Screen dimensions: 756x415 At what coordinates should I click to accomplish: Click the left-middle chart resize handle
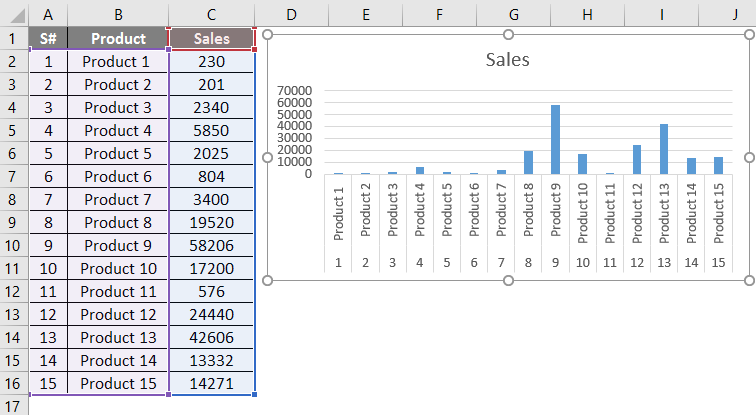(268, 158)
